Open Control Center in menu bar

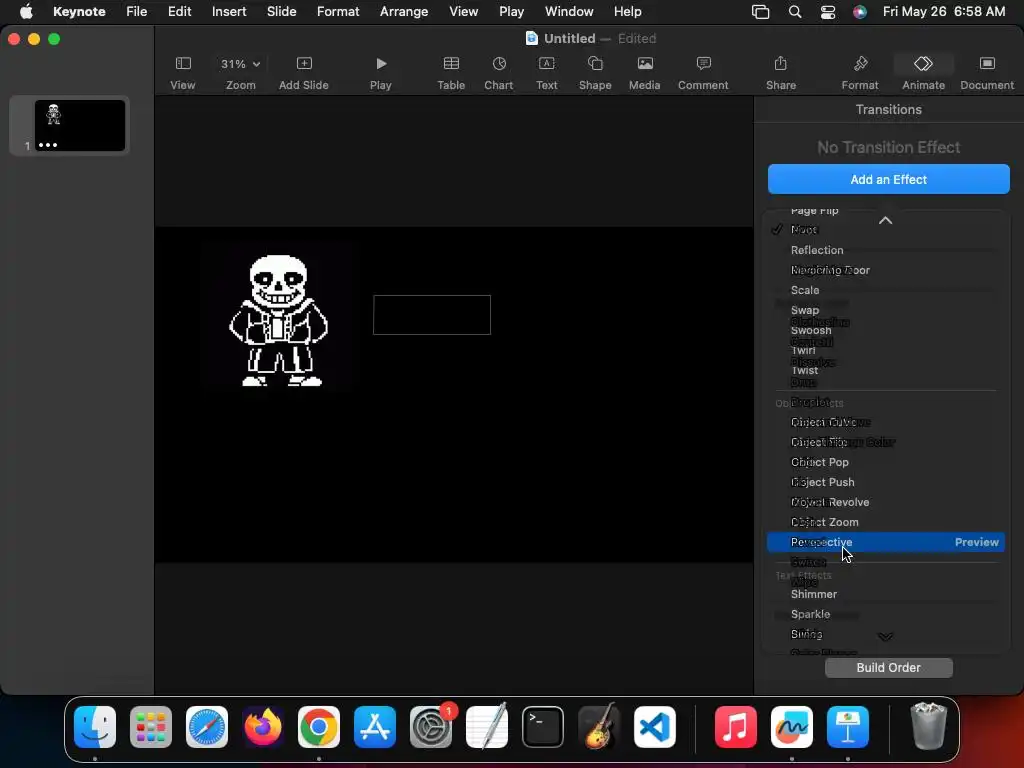tap(827, 12)
